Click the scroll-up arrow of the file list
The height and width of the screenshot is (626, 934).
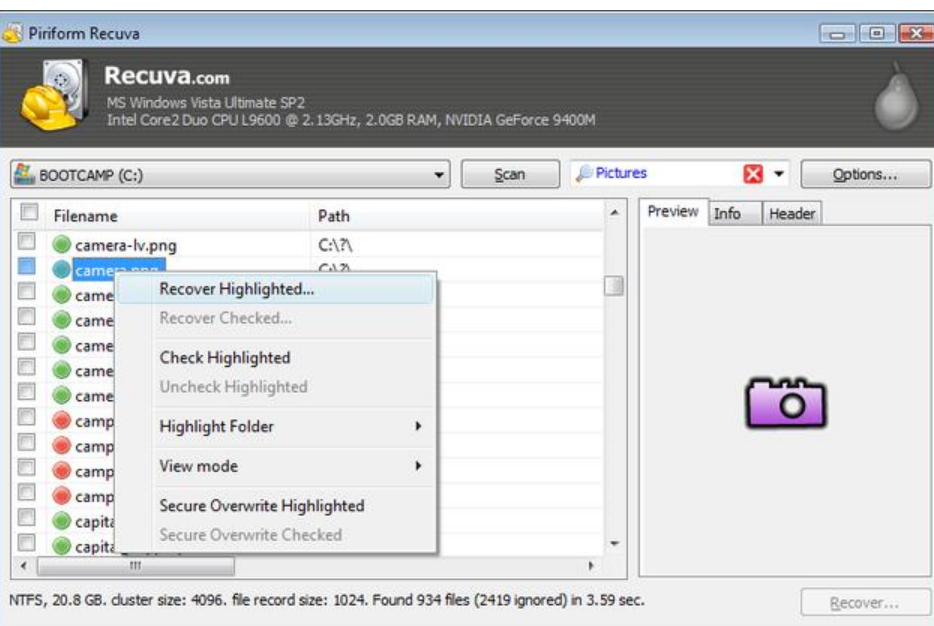(614, 213)
